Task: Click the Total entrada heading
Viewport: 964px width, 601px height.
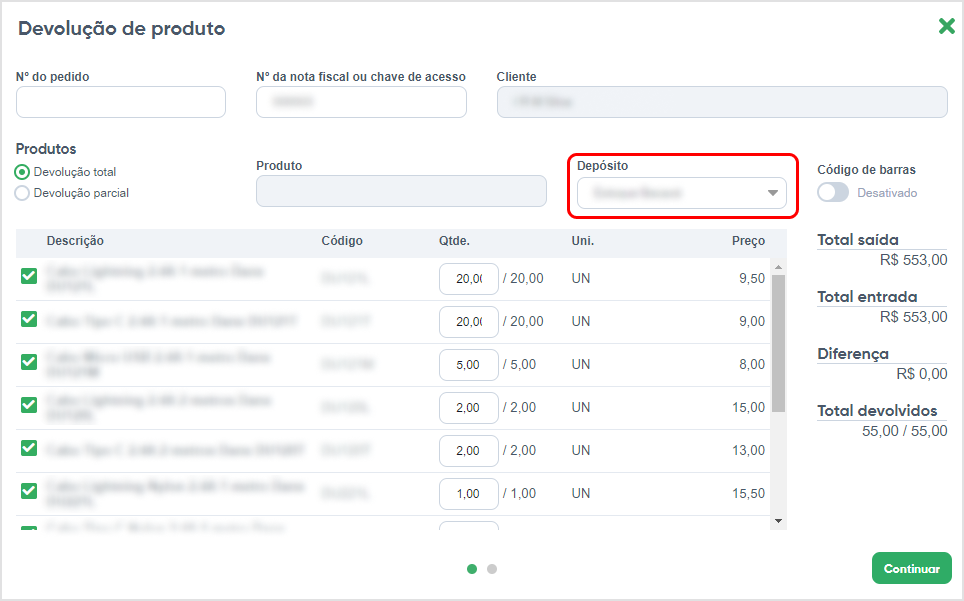Action: coord(867,297)
